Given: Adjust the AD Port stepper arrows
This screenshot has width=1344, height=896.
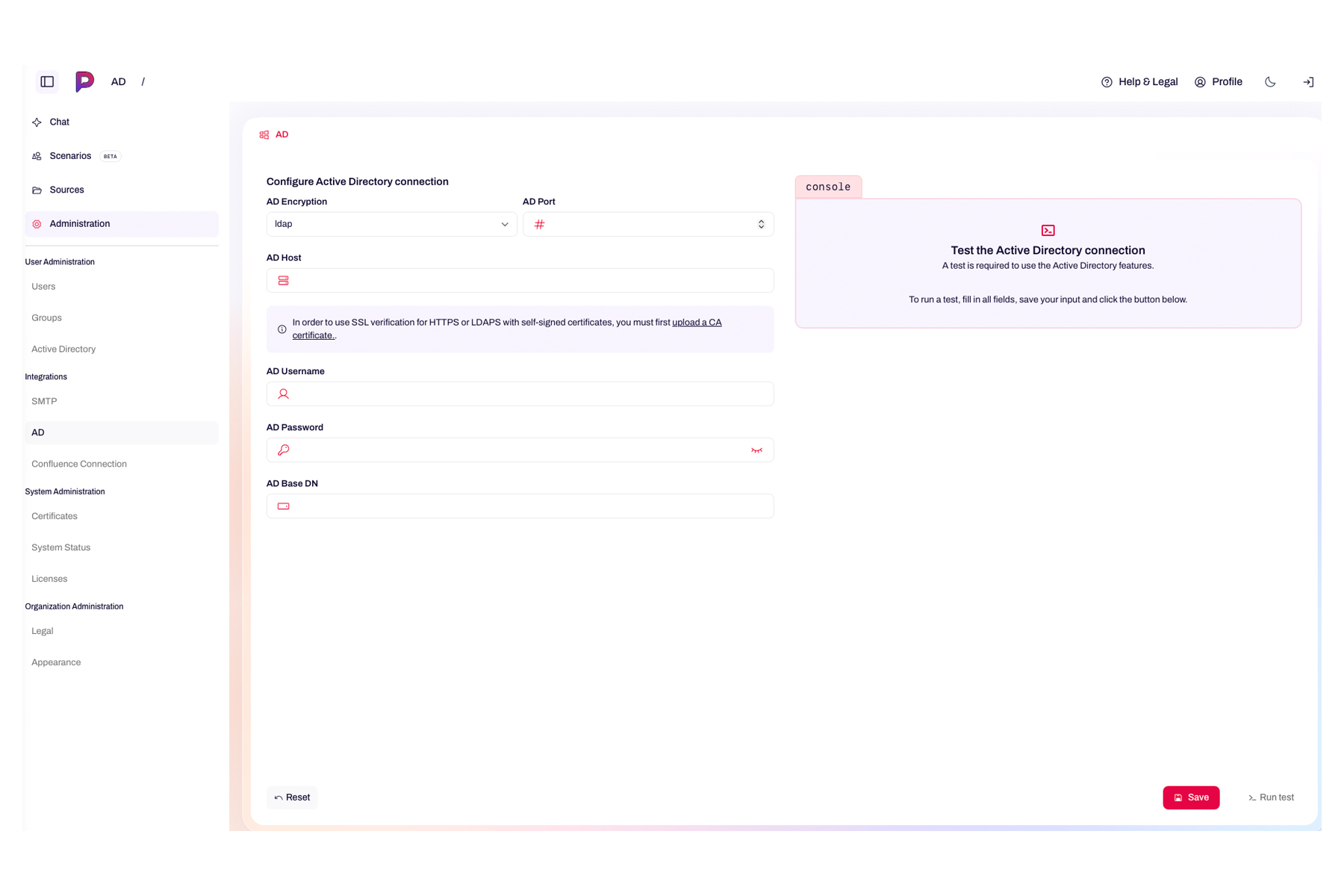Looking at the screenshot, I should pos(761,224).
